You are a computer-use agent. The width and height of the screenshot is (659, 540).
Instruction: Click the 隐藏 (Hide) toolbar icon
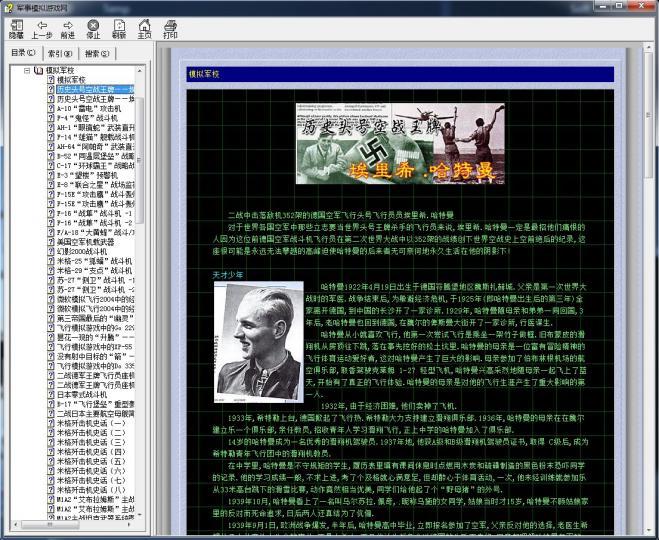pos(16,28)
